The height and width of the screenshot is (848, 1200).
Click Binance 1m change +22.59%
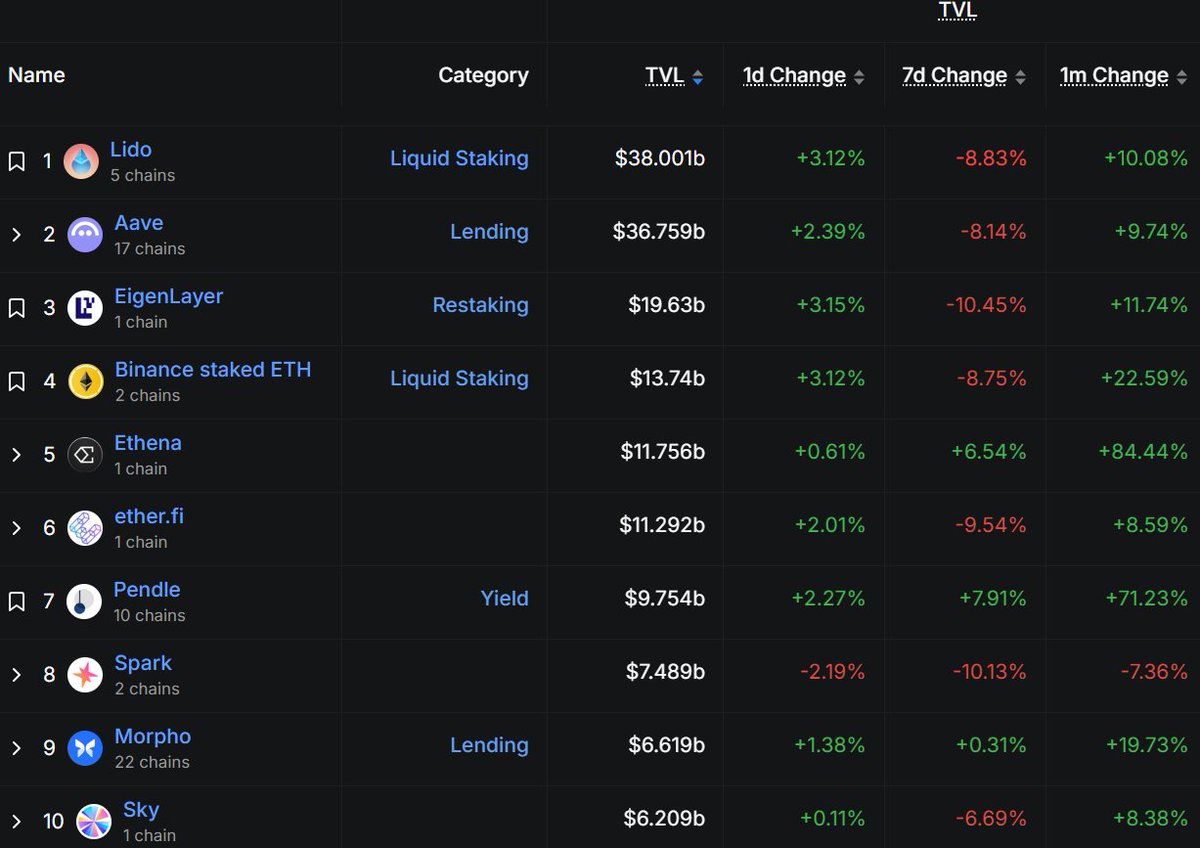(x=1144, y=379)
